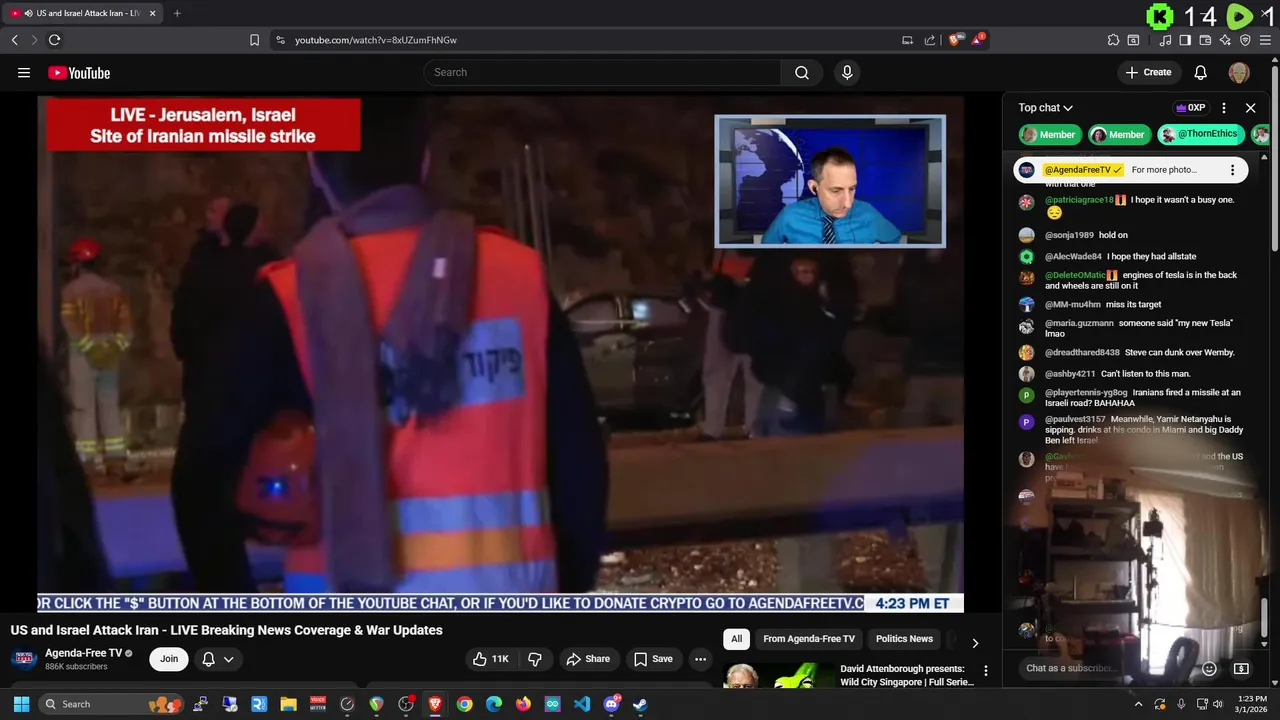Start voice search with the microphone

pyautogui.click(x=847, y=72)
